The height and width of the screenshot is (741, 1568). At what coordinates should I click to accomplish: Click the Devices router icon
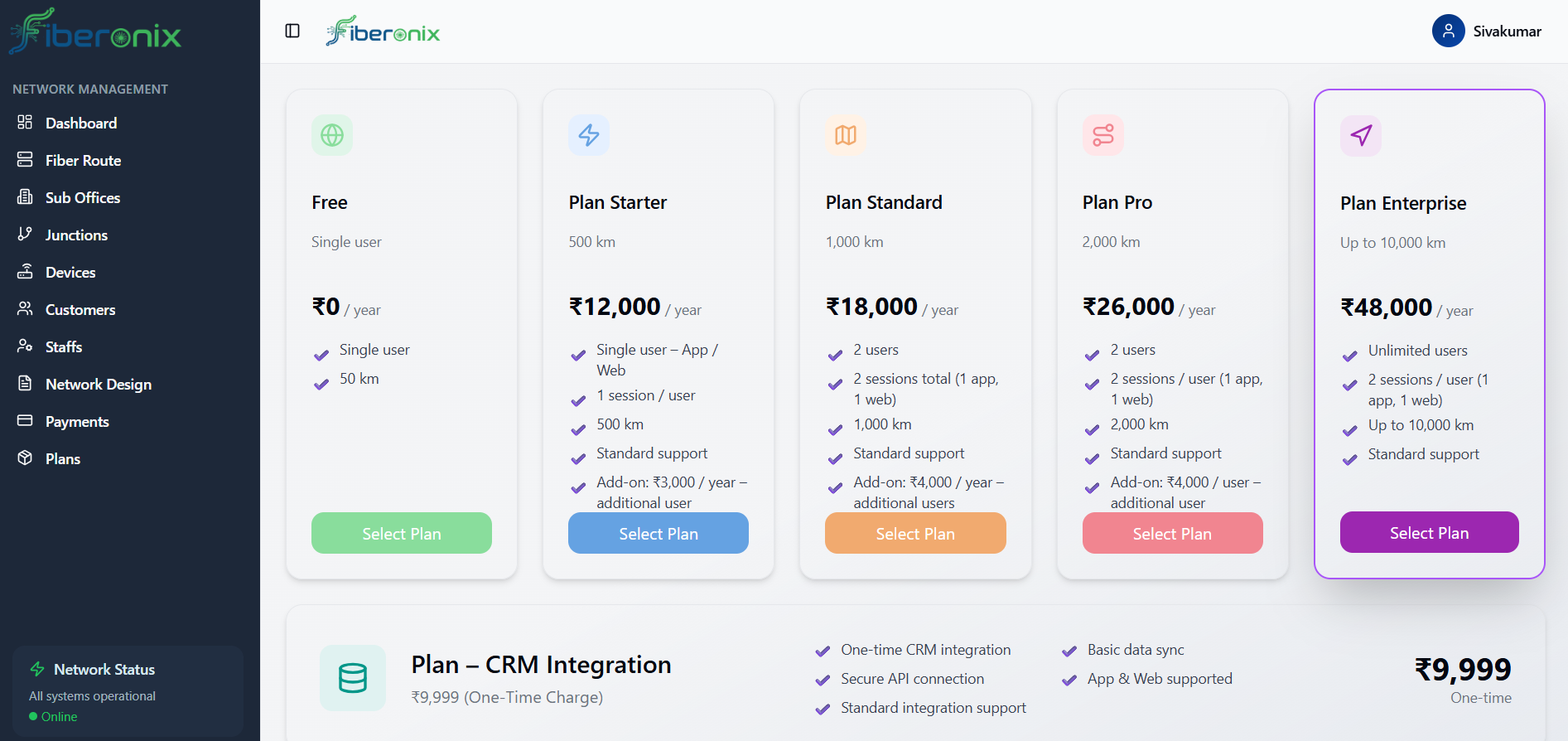coord(25,272)
